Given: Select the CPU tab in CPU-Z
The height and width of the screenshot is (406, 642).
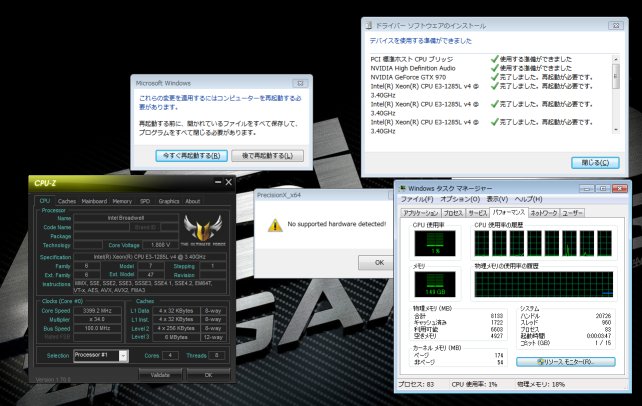Looking at the screenshot, I should click(45, 201).
